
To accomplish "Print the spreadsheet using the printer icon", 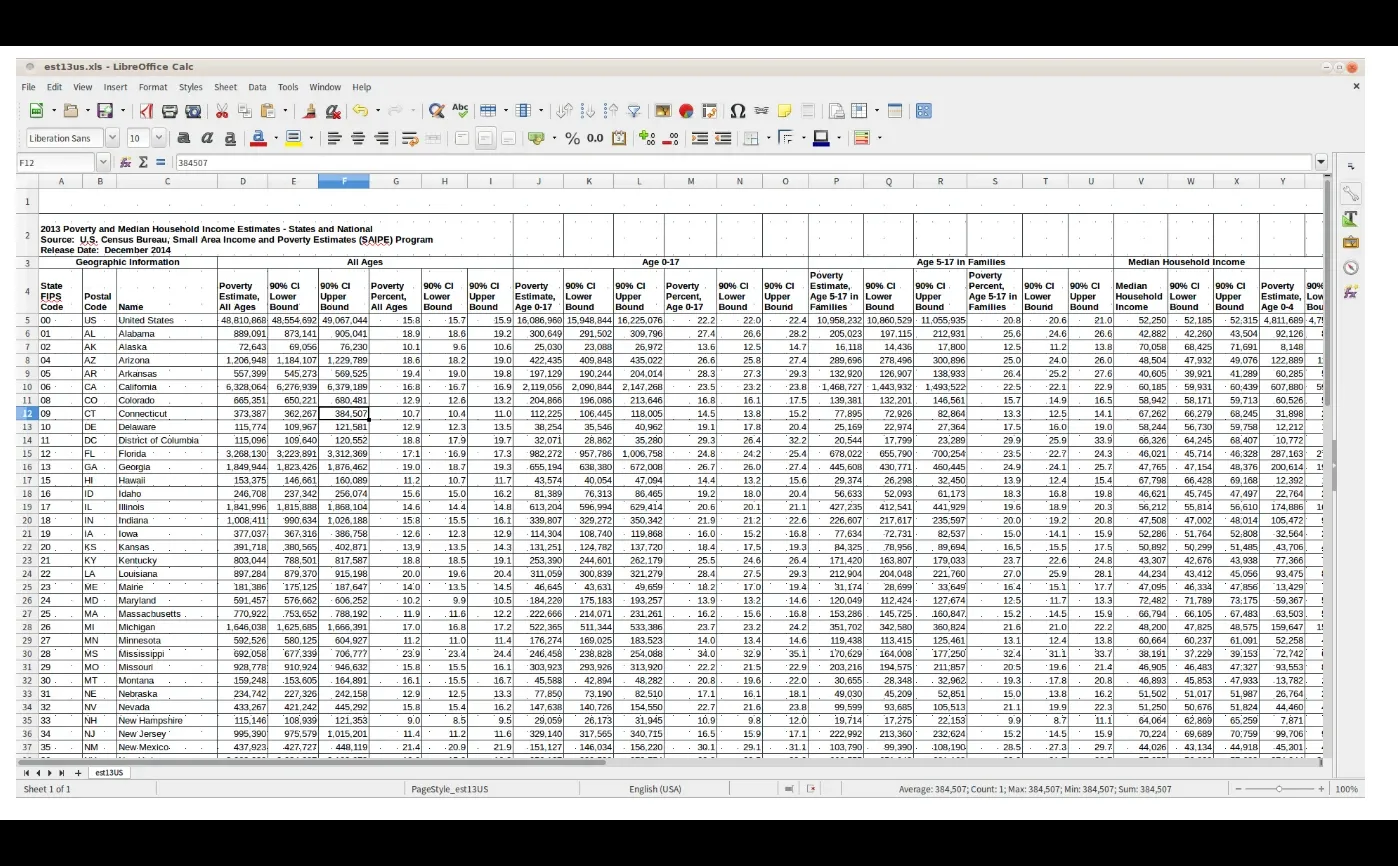I will [x=170, y=111].
